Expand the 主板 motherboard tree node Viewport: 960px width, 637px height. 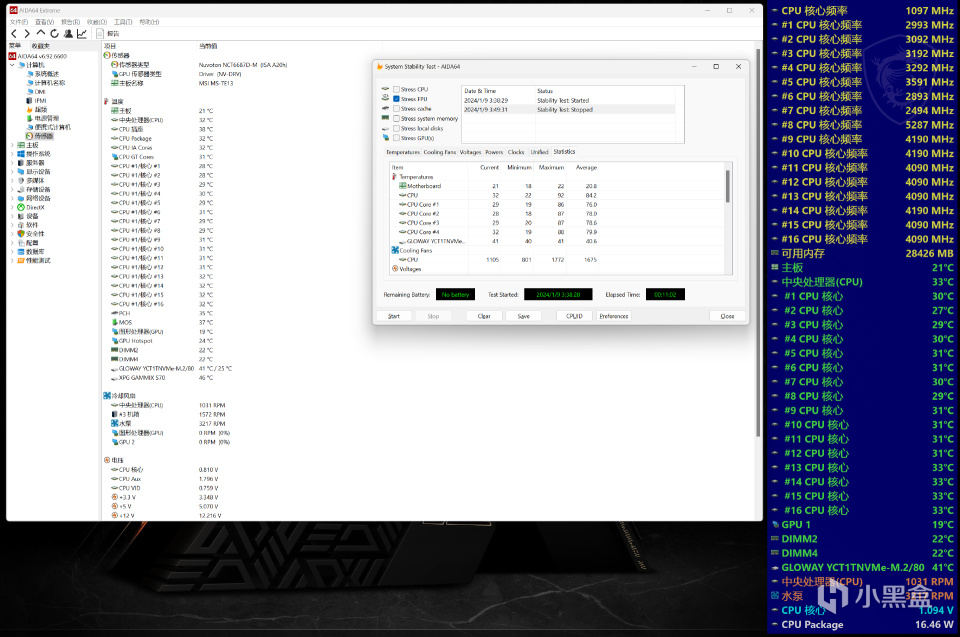coord(12,145)
